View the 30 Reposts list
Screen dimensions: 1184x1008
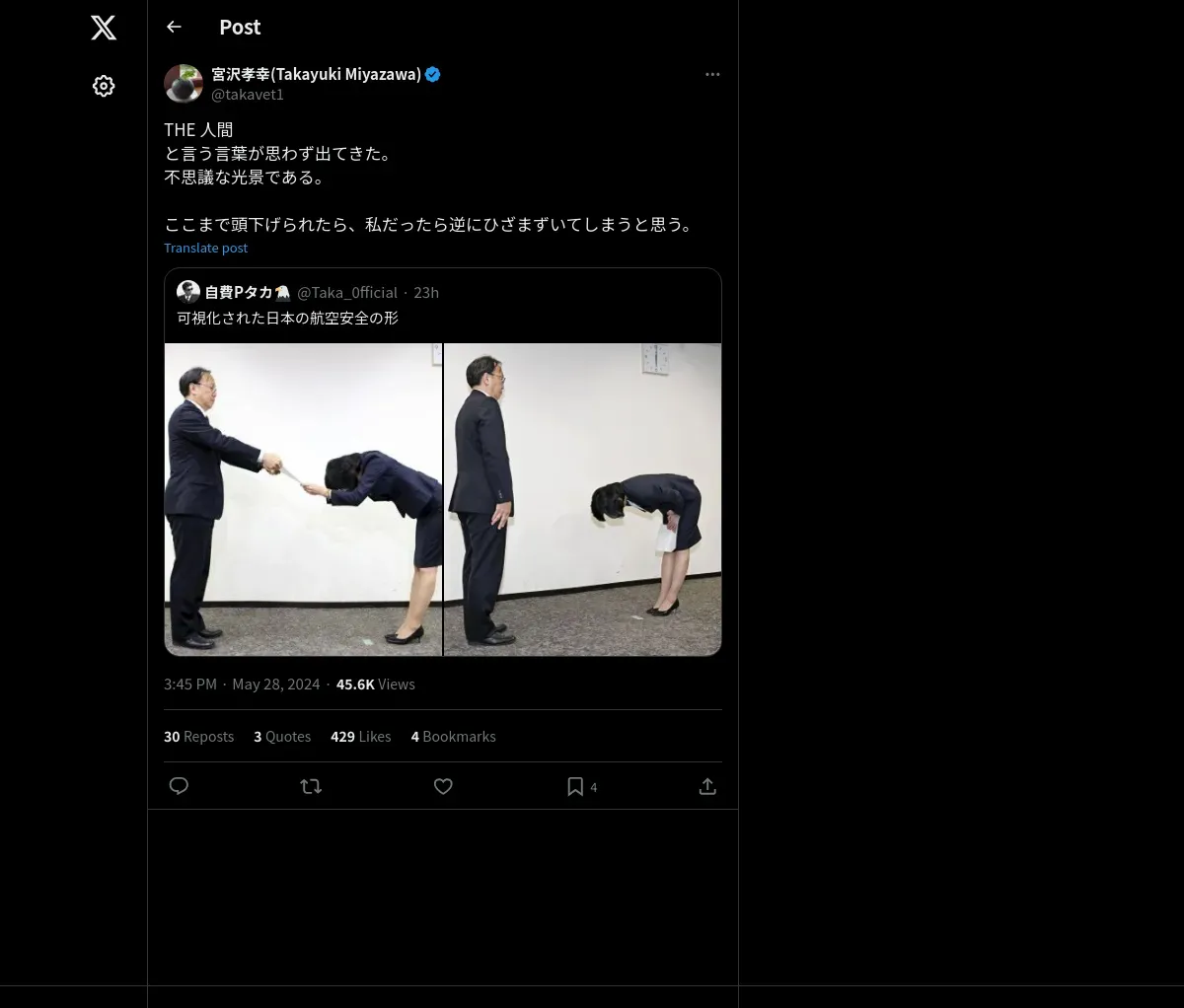point(198,737)
